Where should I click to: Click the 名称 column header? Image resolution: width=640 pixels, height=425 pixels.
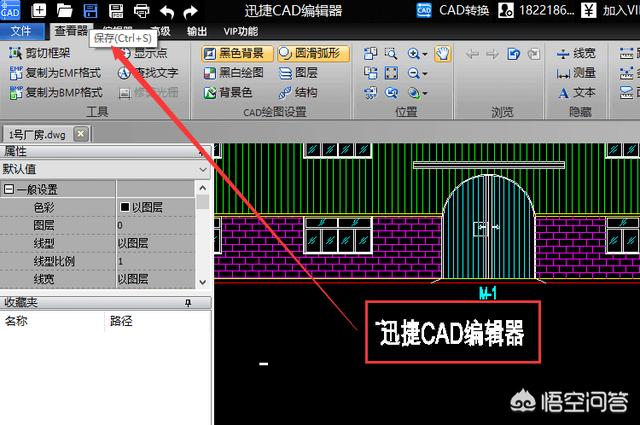coord(16,321)
